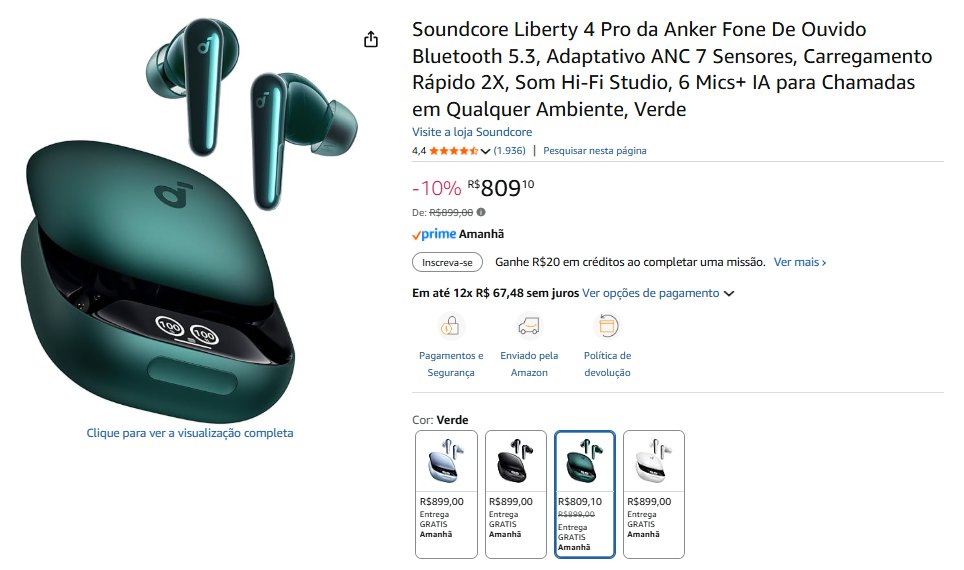Image resolution: width=964 pixels, height=570 pixels.
Task: Expand the rating breakdown chevron
Action: [x=485, y=151]
